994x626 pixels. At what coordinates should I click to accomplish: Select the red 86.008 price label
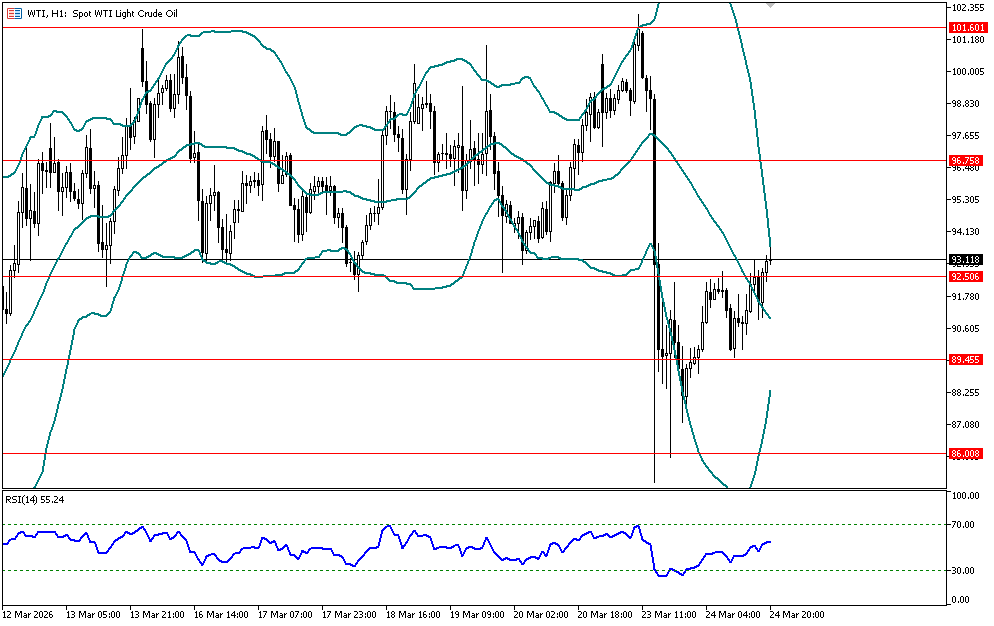(966, 454)
